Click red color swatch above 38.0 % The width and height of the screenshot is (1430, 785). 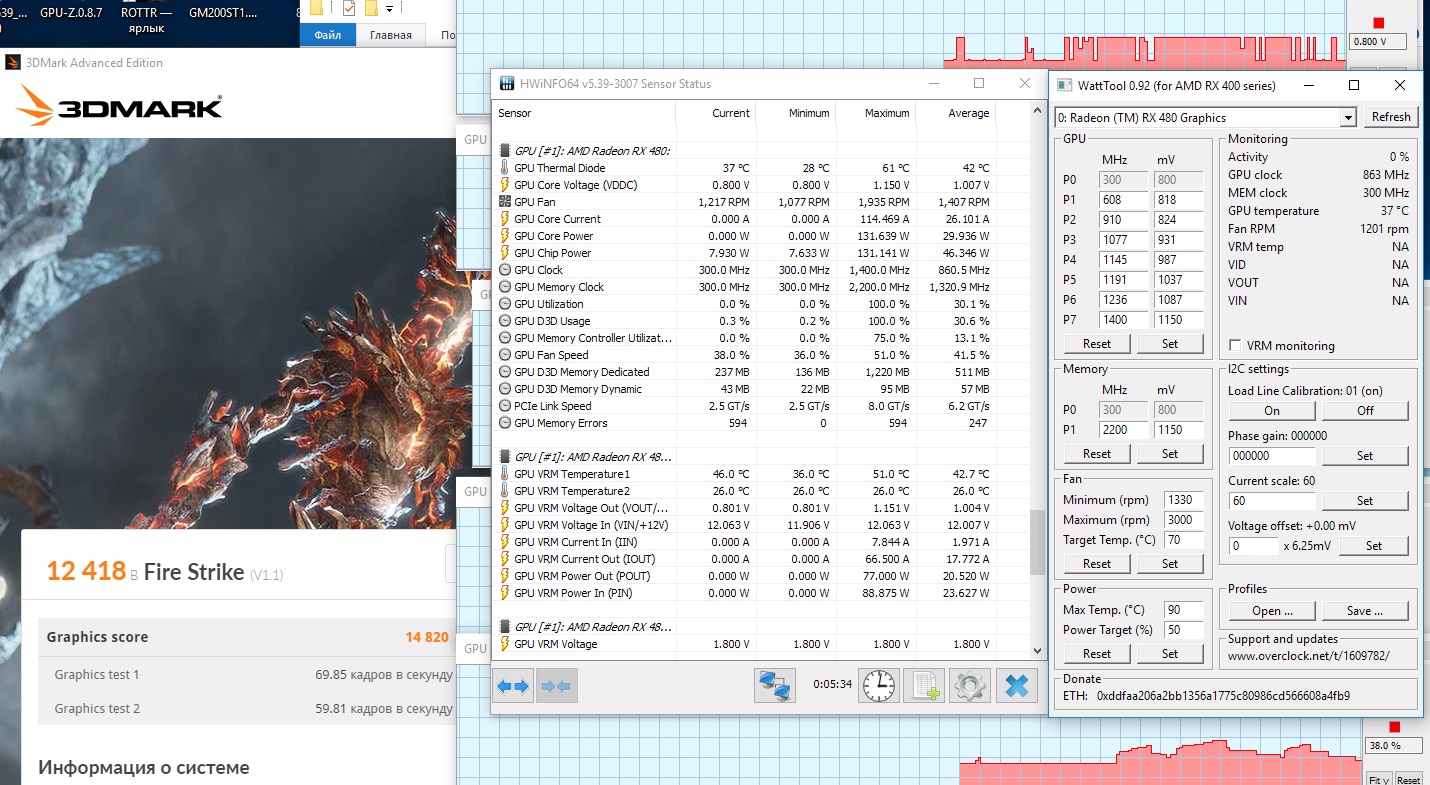pyautogui.click(x=1393, y=727)
